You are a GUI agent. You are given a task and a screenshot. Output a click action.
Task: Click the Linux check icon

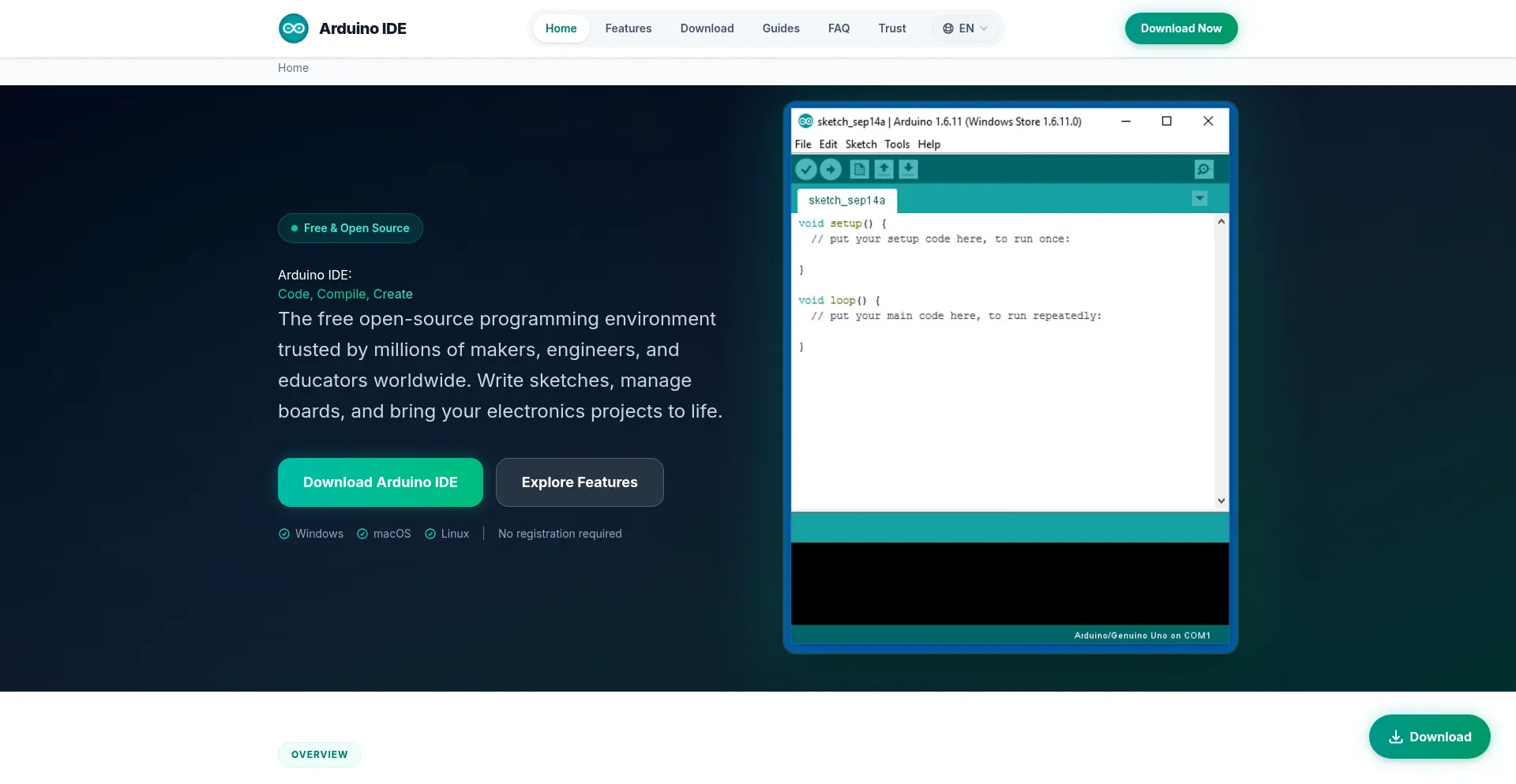point(430,534)
